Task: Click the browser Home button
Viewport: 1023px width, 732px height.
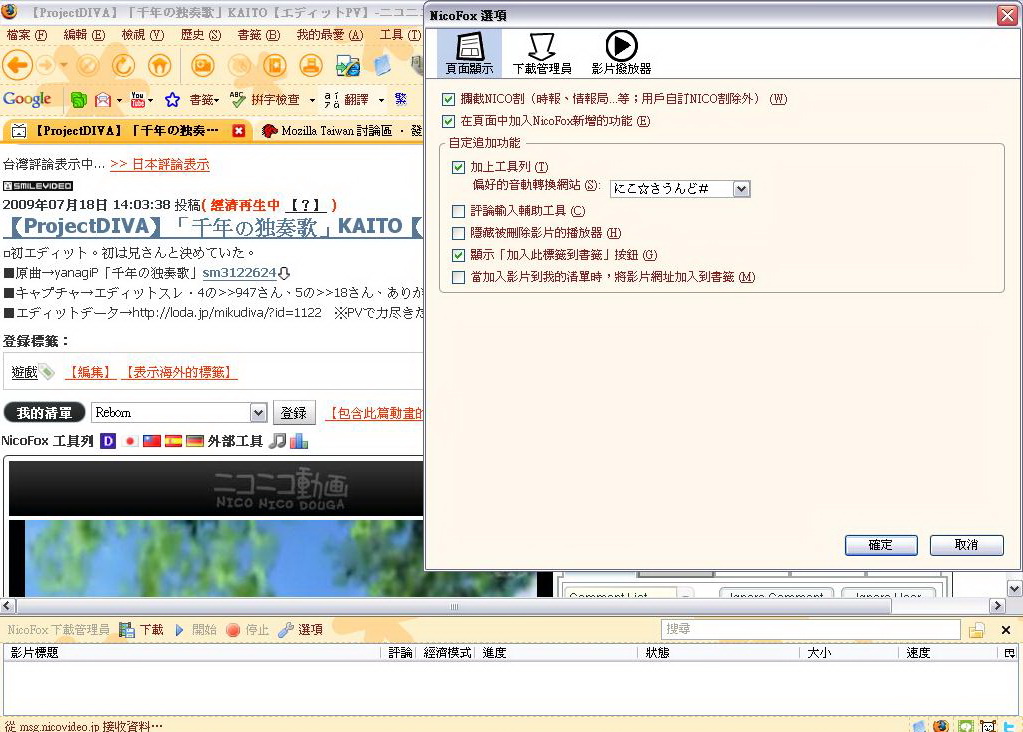Action: [x=159, y=65]
